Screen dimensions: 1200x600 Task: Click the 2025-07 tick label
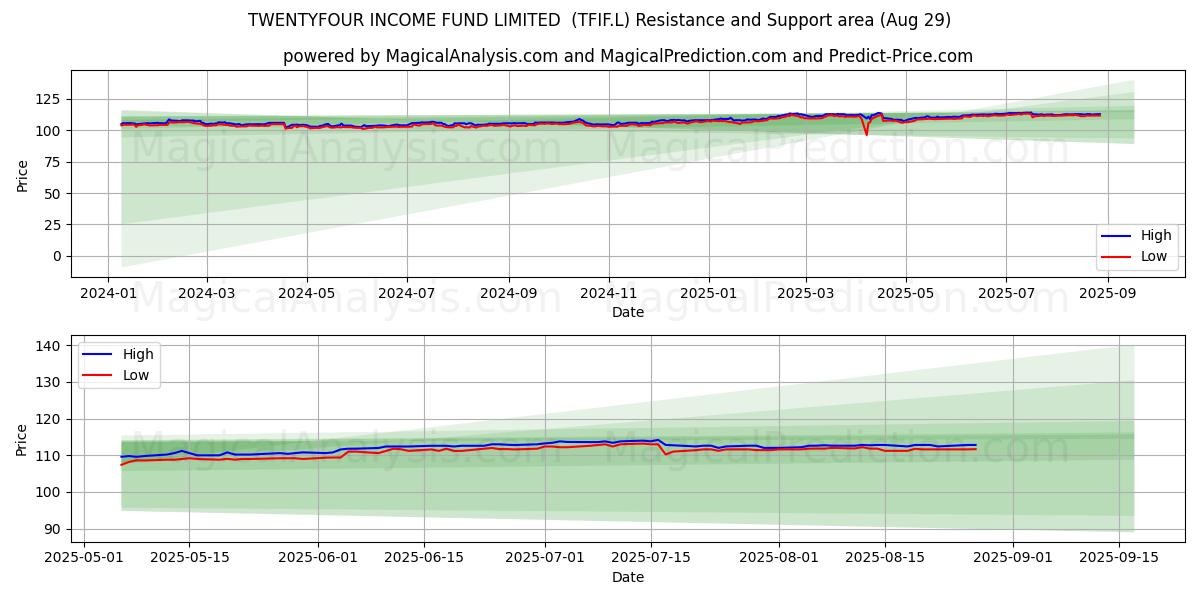point(1006,295)
